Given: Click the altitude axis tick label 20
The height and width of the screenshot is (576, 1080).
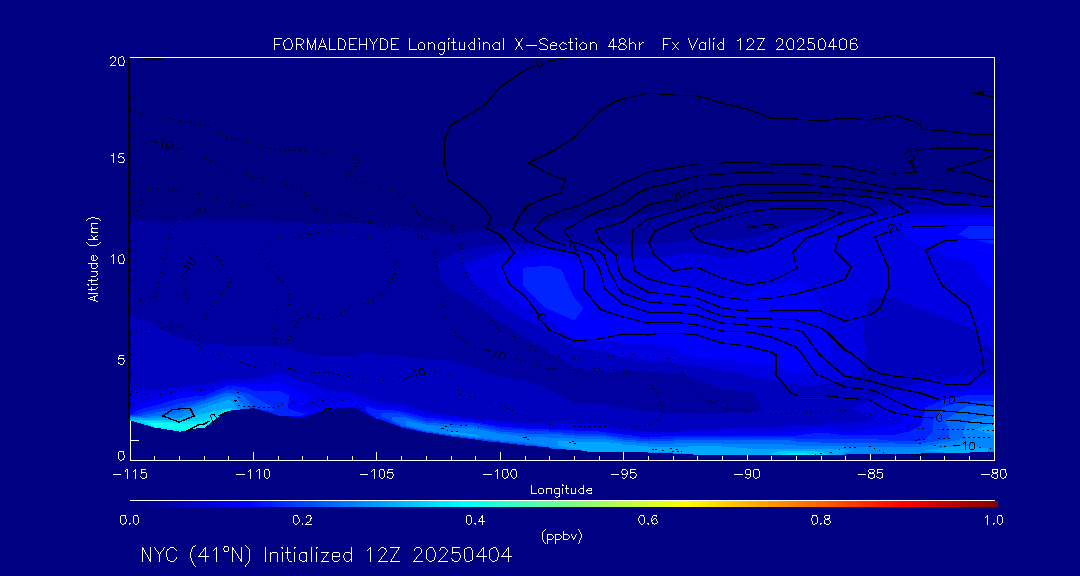Looking at the screenshot, I should click(x=116, y=61).
